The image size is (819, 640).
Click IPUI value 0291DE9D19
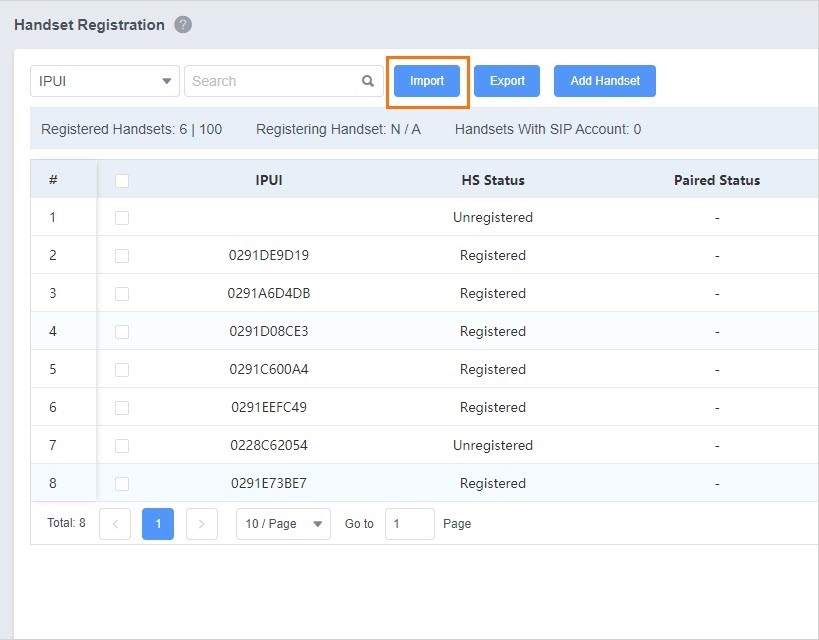point(269,255)
